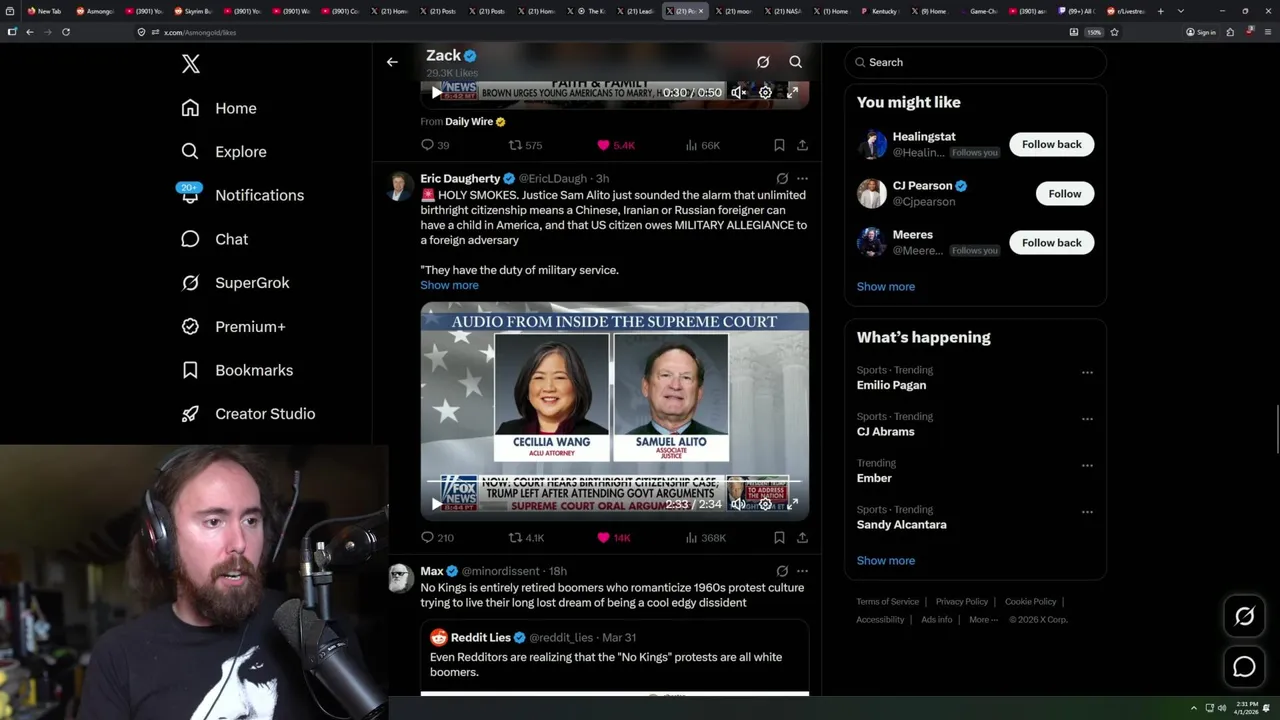Screen dimensions: 1280x720
Task: Follow back Healingstat
Action: click(1051, 144)
